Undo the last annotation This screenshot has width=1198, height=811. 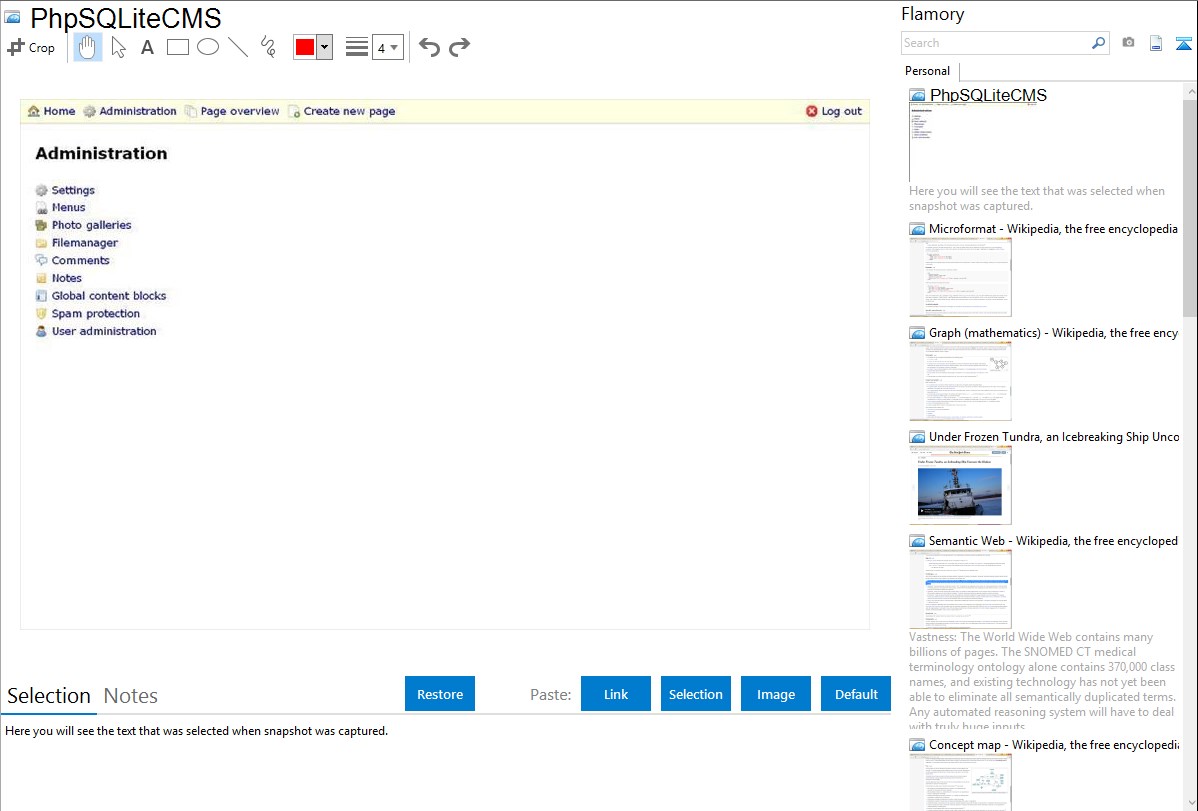pyautogui.click(x=429, y=47)
